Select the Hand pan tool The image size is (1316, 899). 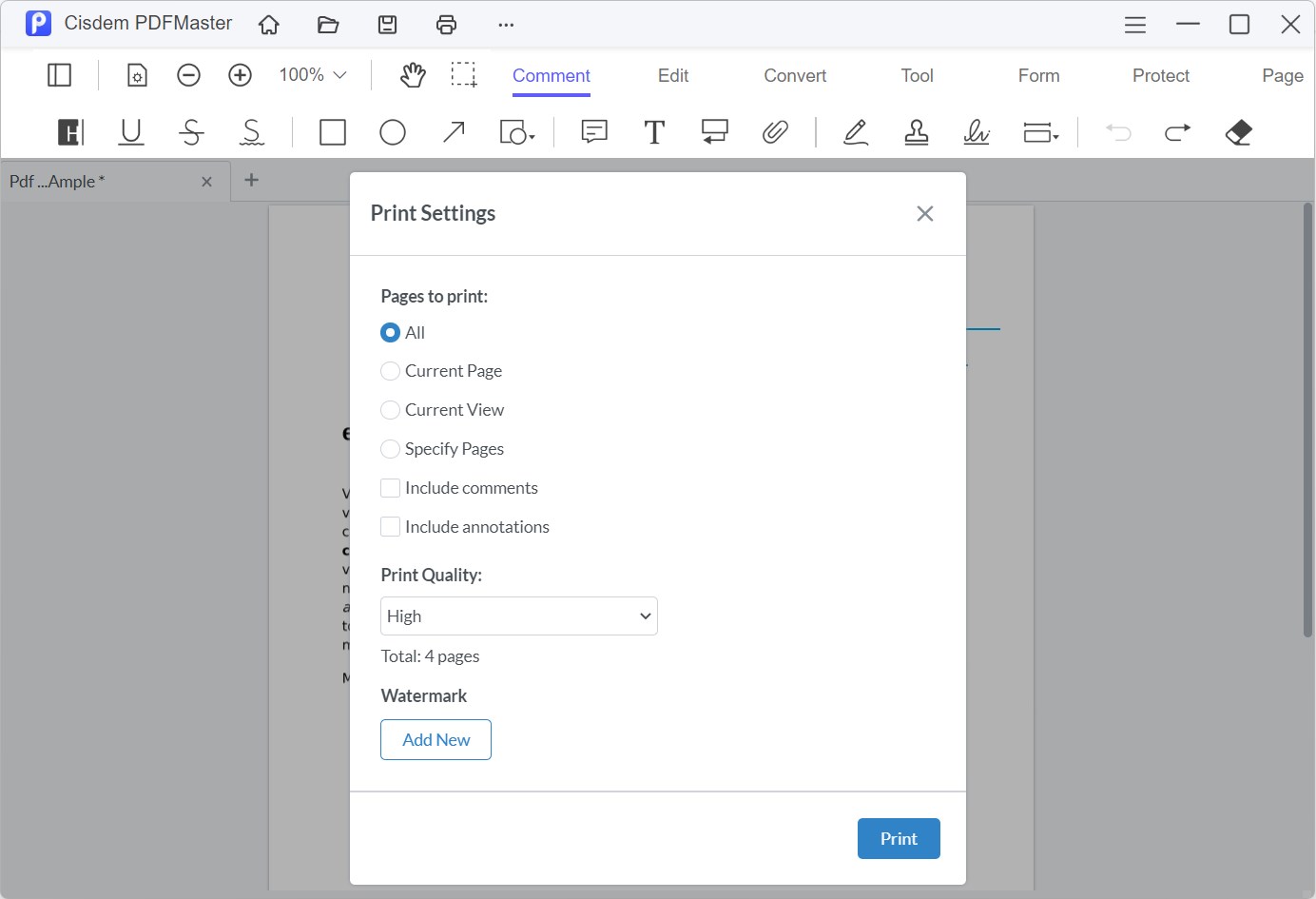413,74
